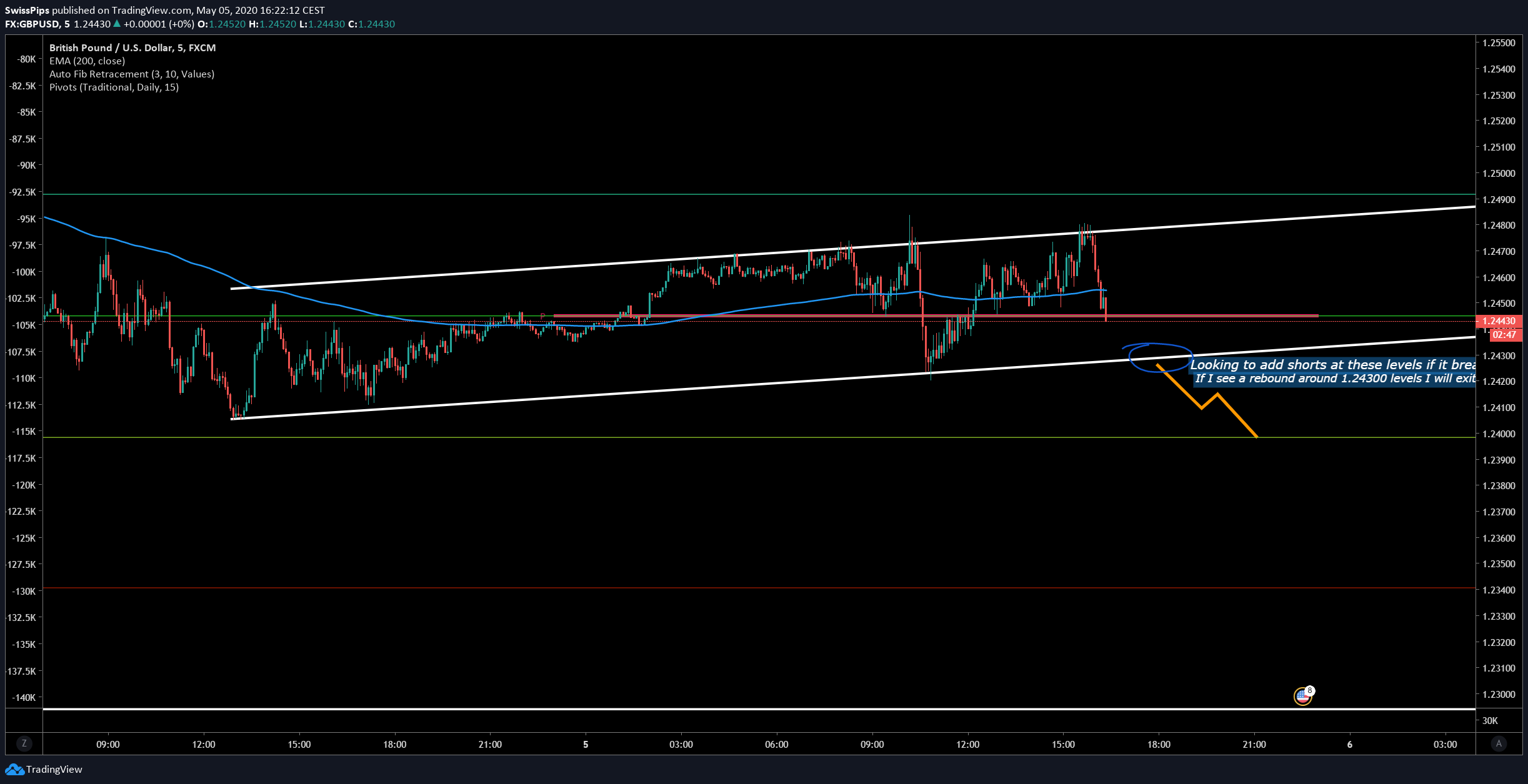Viewport: 1528px width, 784px height.
Task: Click the high value H:1.24520 in the header
Action: pos(272,24)
